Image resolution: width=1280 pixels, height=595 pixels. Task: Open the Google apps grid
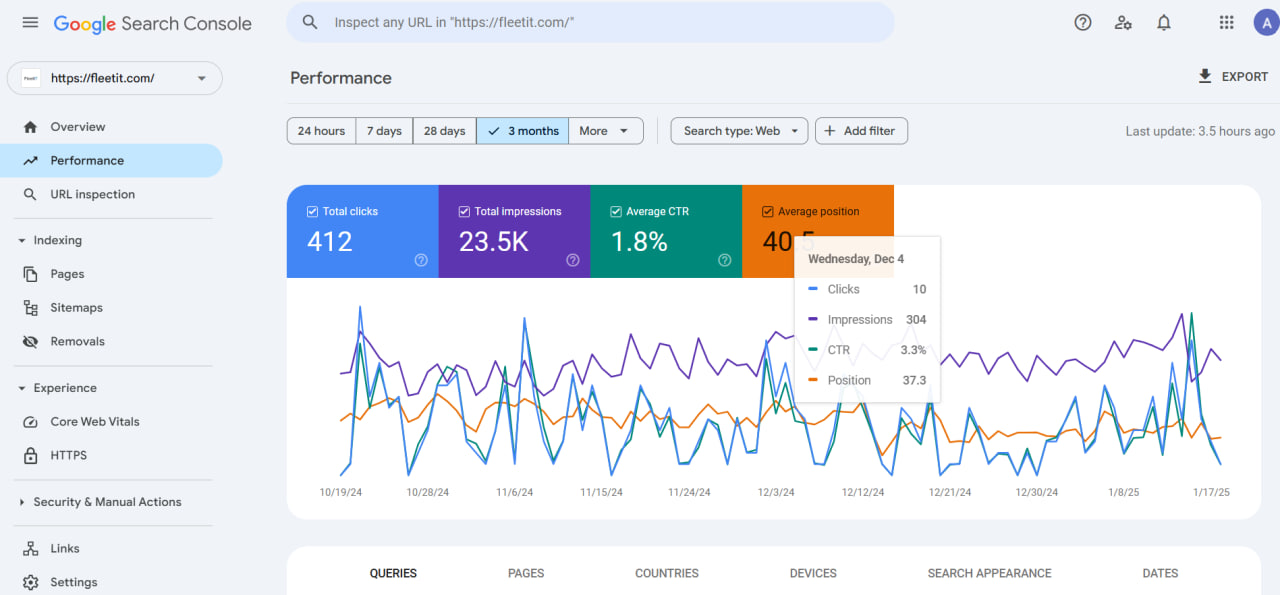click(1226, 22)
